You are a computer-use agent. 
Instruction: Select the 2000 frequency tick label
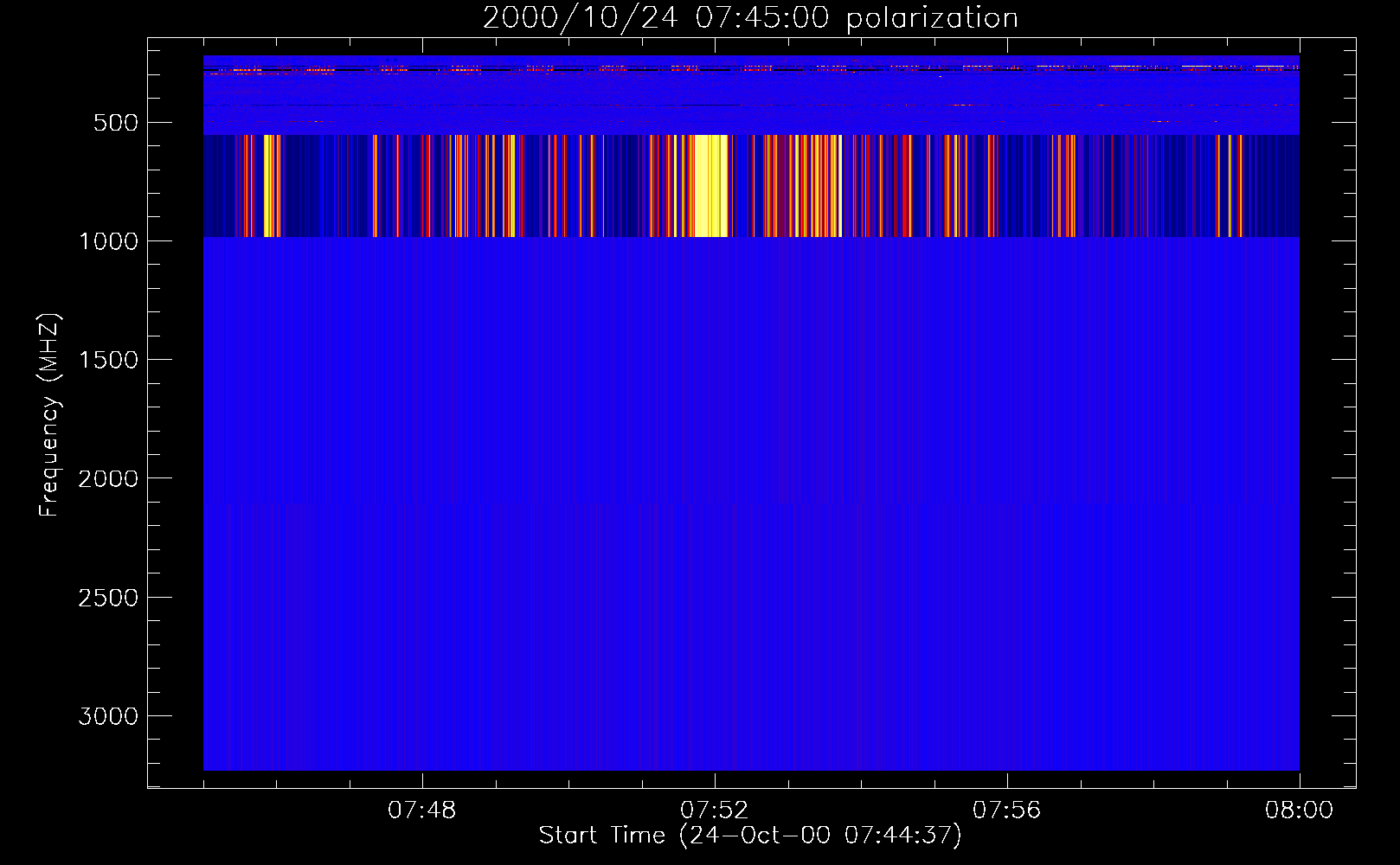click(x=108, y=478)
